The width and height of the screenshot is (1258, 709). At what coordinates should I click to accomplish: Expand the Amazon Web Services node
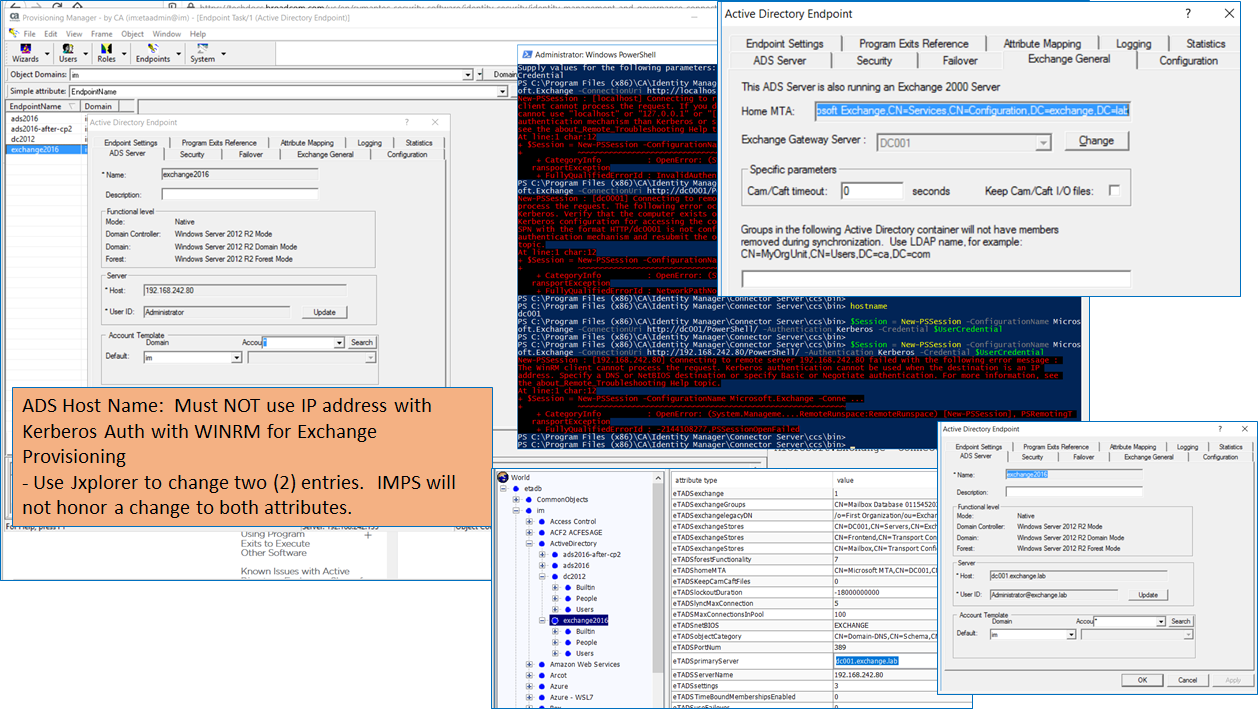click(528, 664)
